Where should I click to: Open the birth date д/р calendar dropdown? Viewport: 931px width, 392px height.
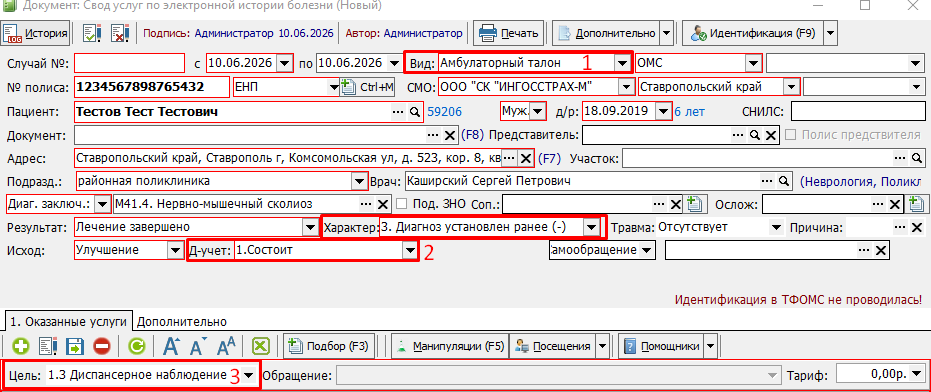663,111
